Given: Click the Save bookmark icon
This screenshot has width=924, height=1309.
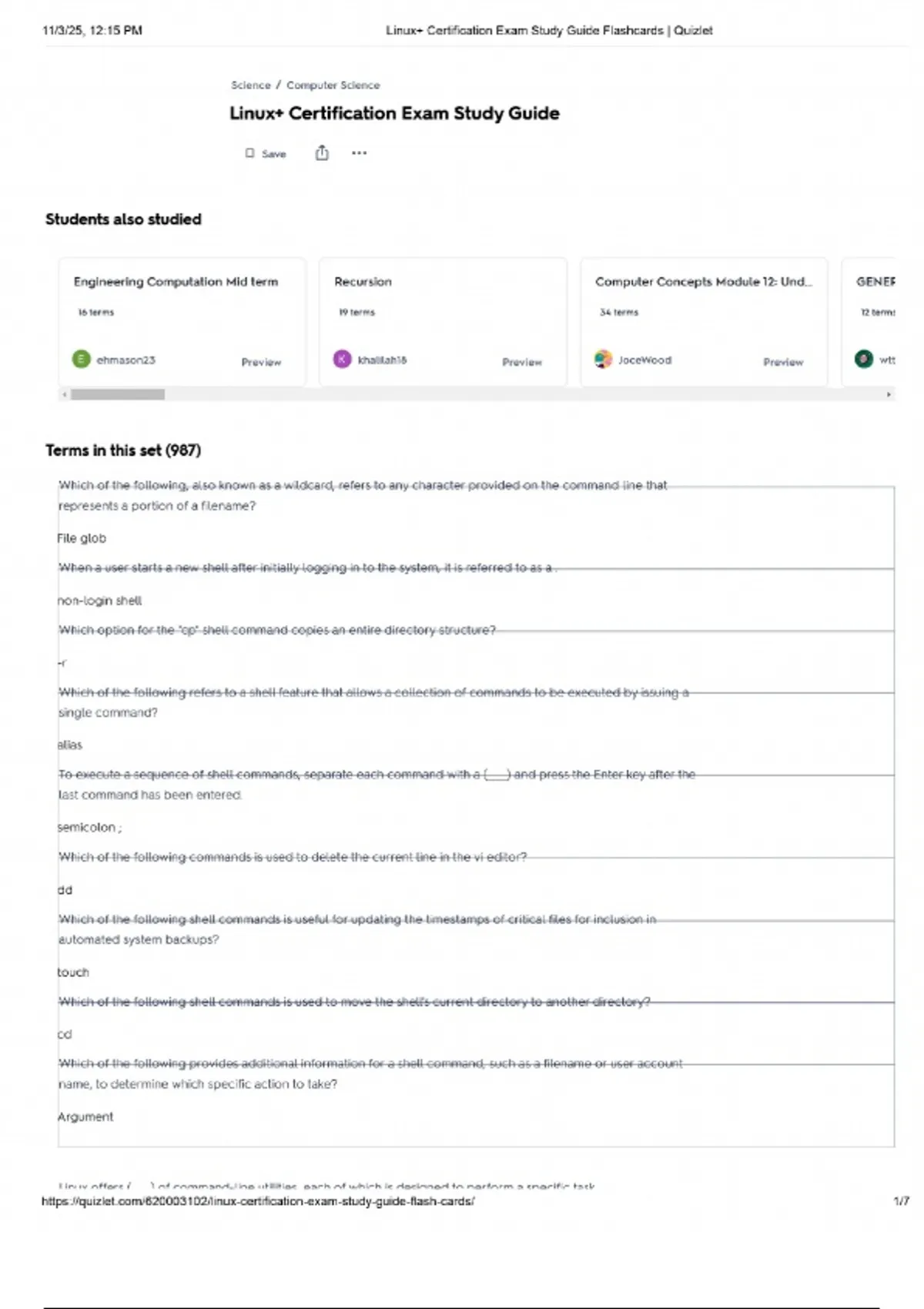Looking at the screenshot, I should point(249,153).
